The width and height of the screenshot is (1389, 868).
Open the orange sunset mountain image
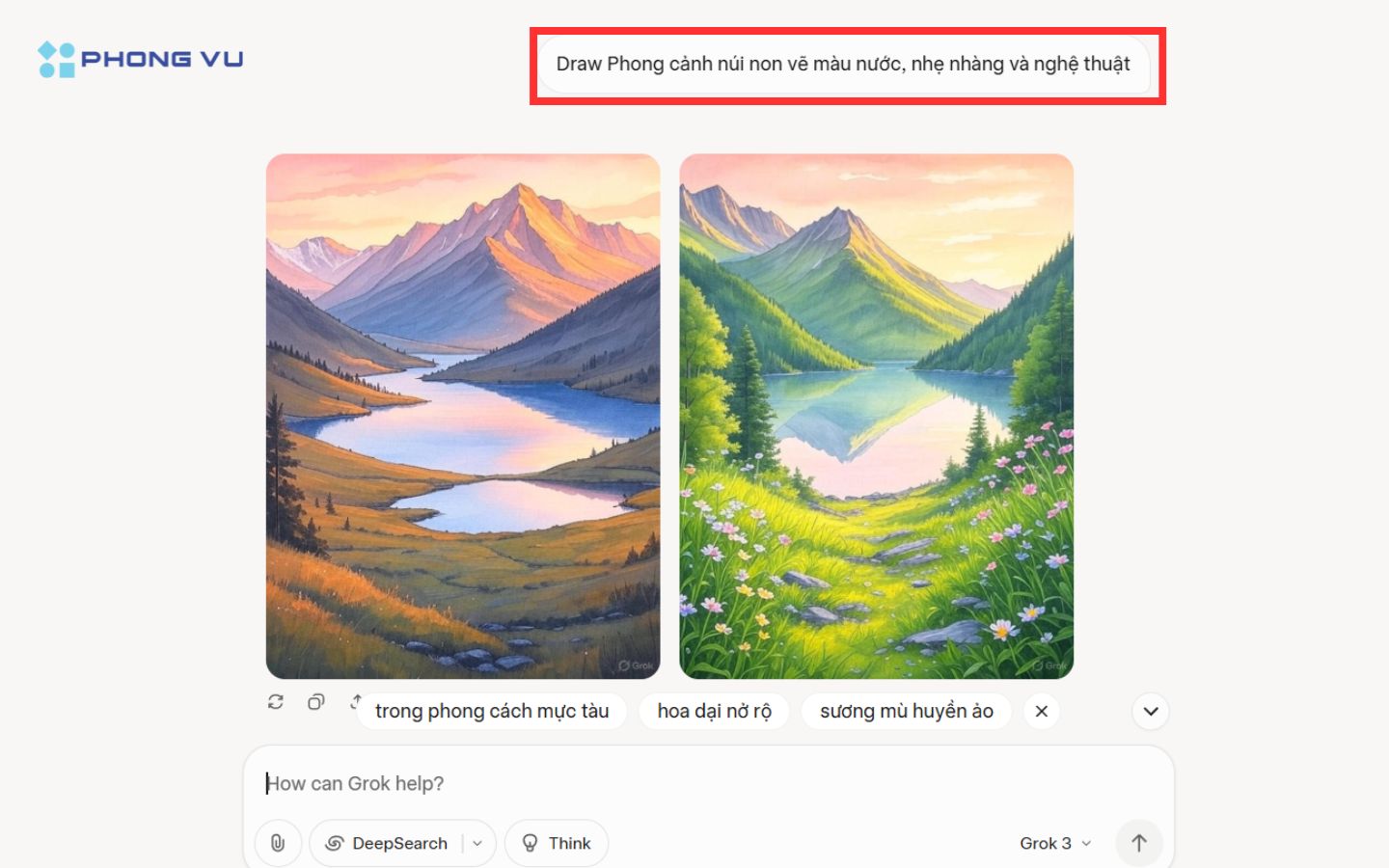(x=463, y=416)
